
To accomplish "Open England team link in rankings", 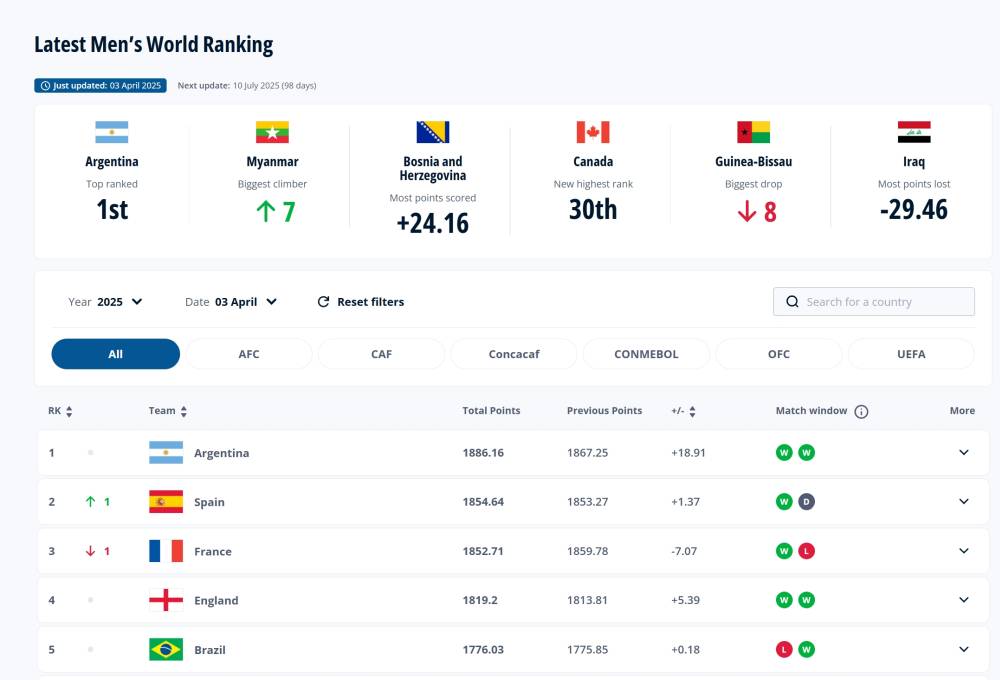I will pos(216,601).
